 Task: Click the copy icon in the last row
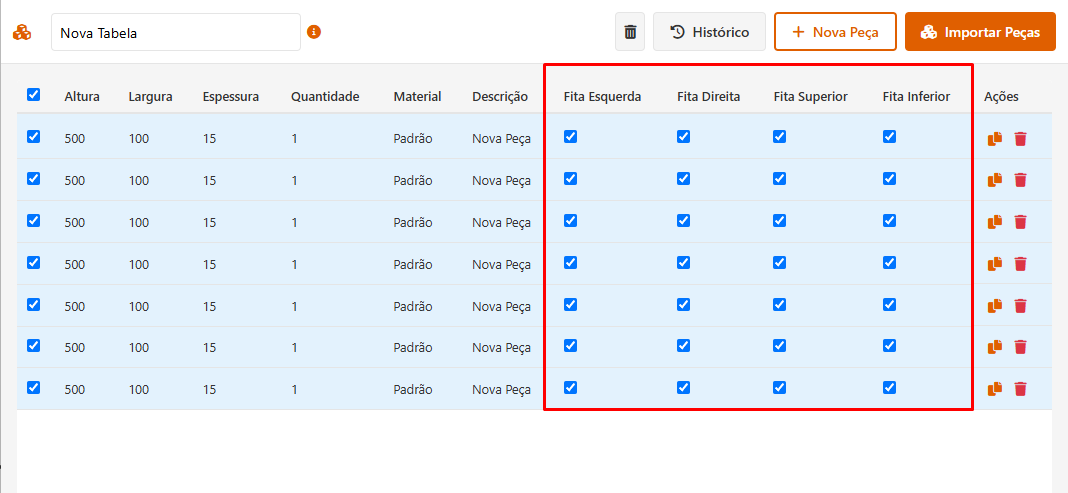click(x=995, y=389)
